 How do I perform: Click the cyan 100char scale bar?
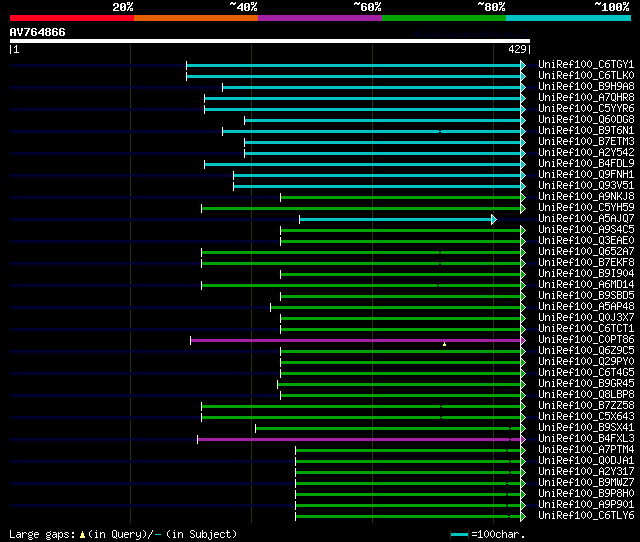coord(459,534)
